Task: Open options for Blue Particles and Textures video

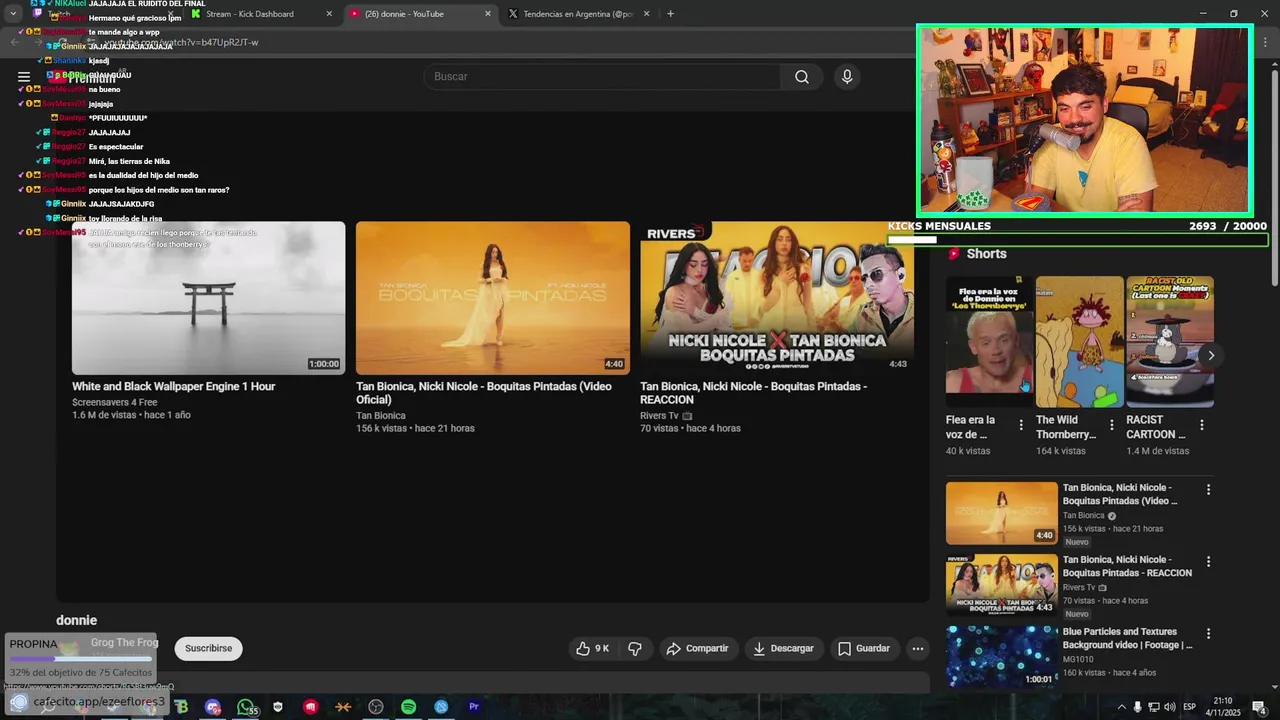Action: (x=1208, y=634)
